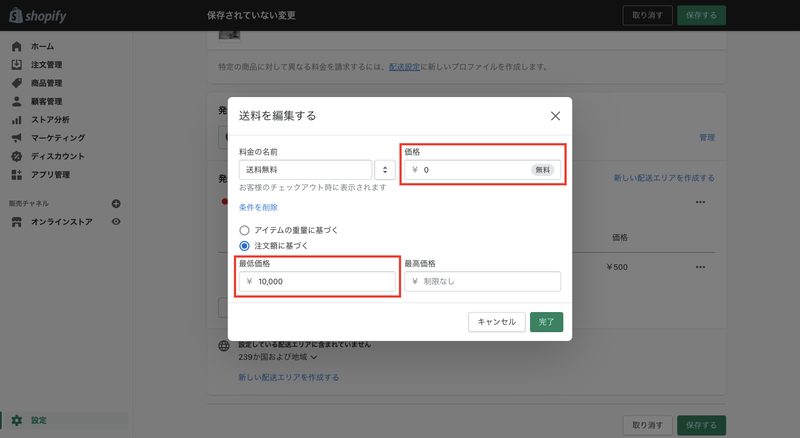Open the rate name preset selector
This screenshot has width=800, height=438.
click(385, 169)
